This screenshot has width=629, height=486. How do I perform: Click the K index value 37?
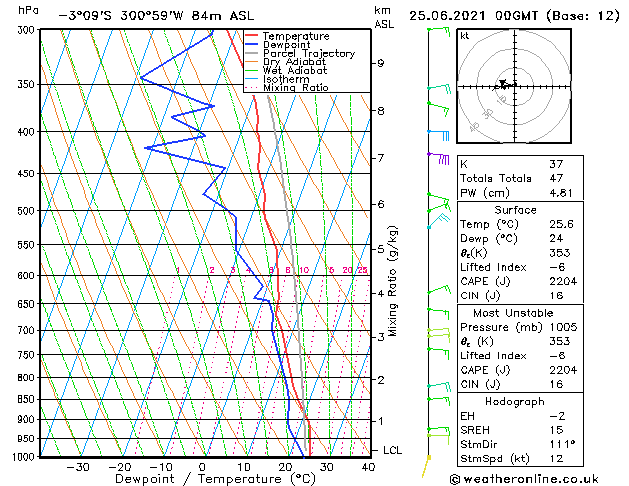pos(556,164)
